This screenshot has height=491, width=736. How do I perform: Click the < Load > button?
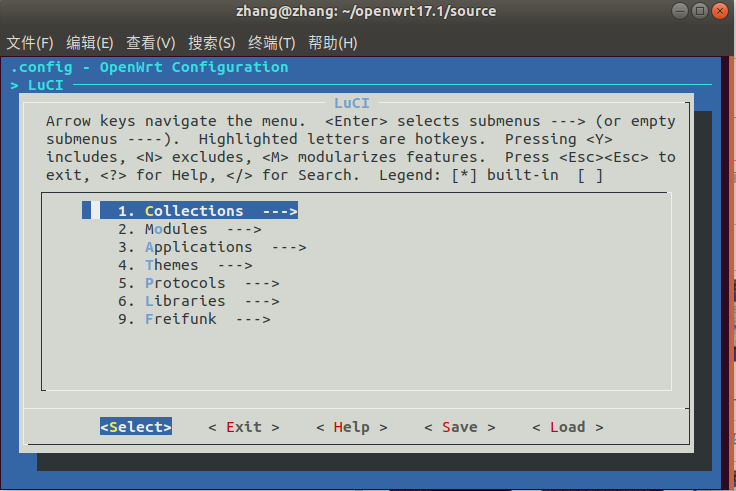(x=567, y=427)
